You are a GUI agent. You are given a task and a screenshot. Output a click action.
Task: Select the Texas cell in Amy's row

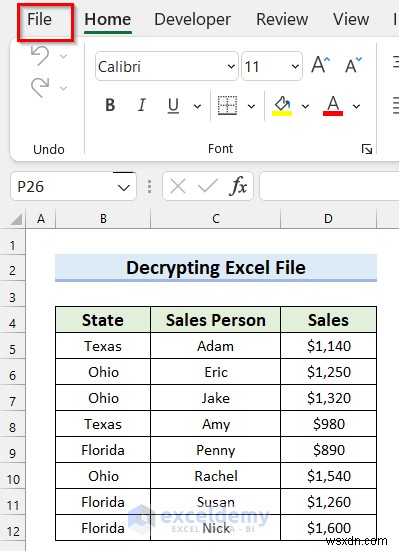click(103, 424)
